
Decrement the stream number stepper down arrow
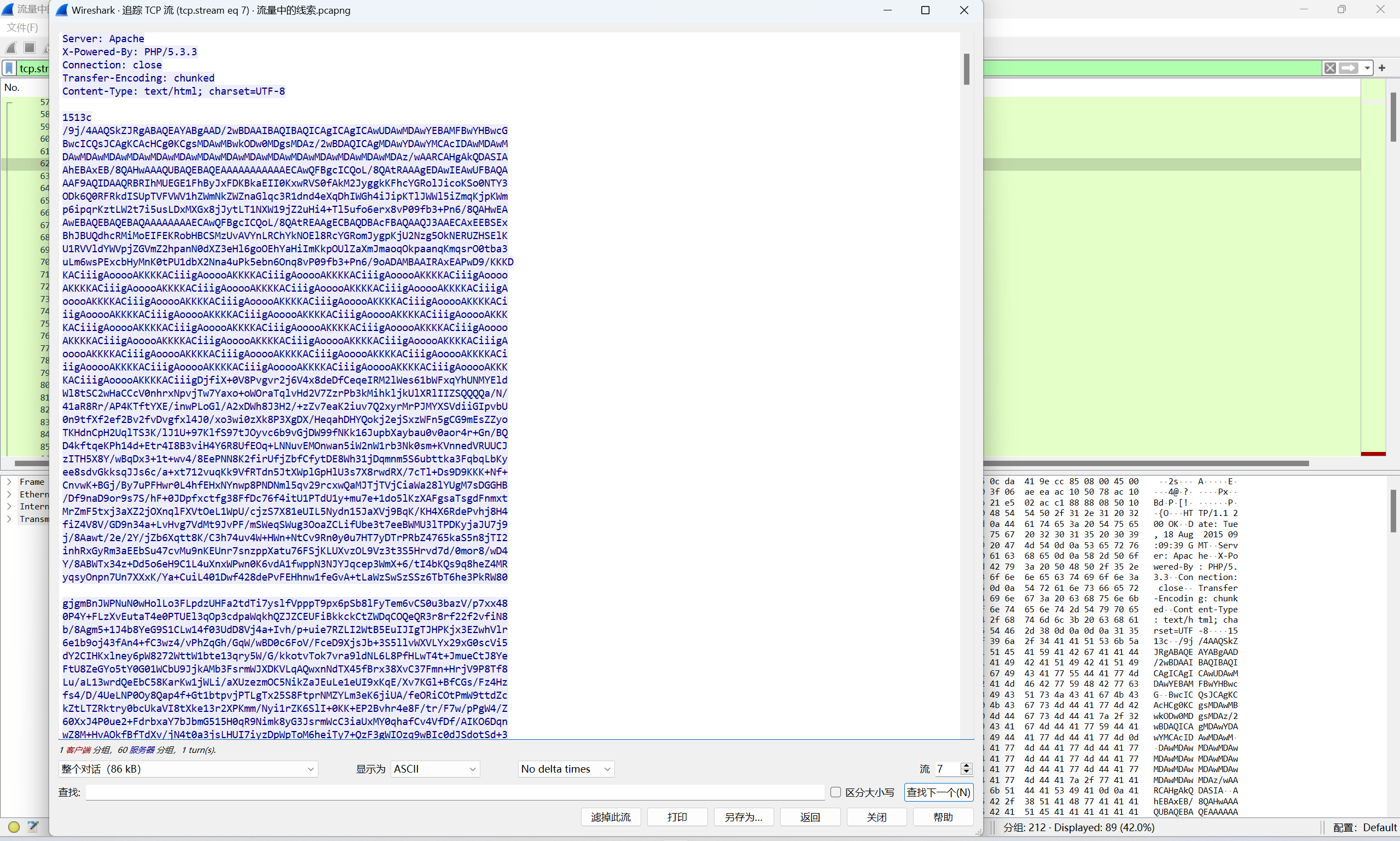(x=967, y=773)
